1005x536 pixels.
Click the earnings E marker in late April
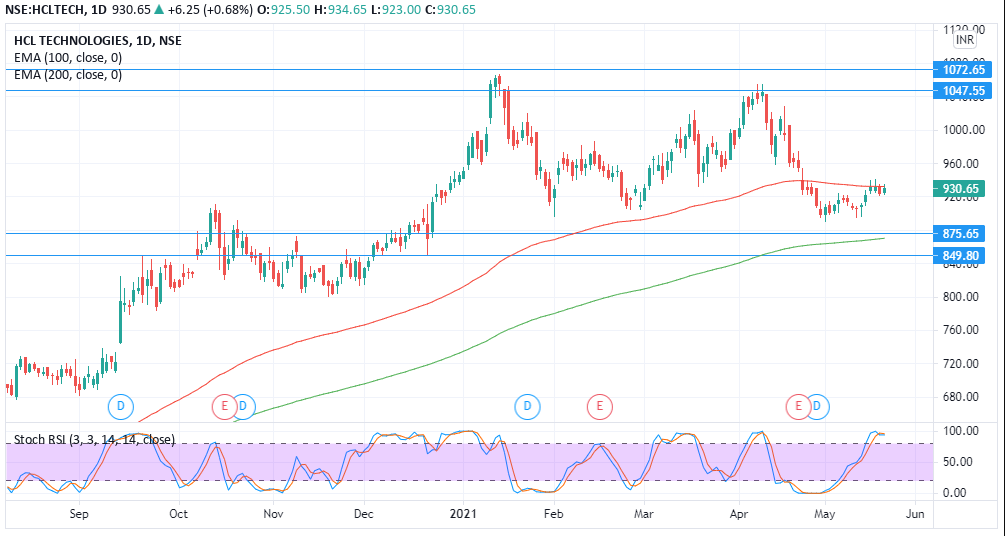(797, 406)
